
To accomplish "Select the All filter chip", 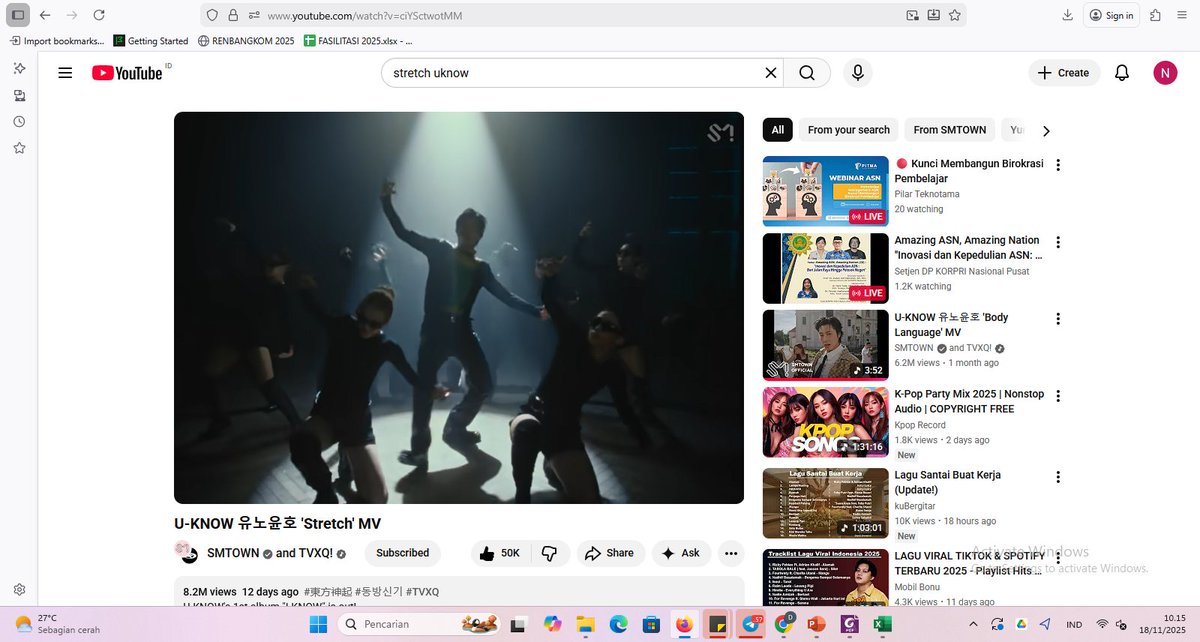I will click(778, 130).
